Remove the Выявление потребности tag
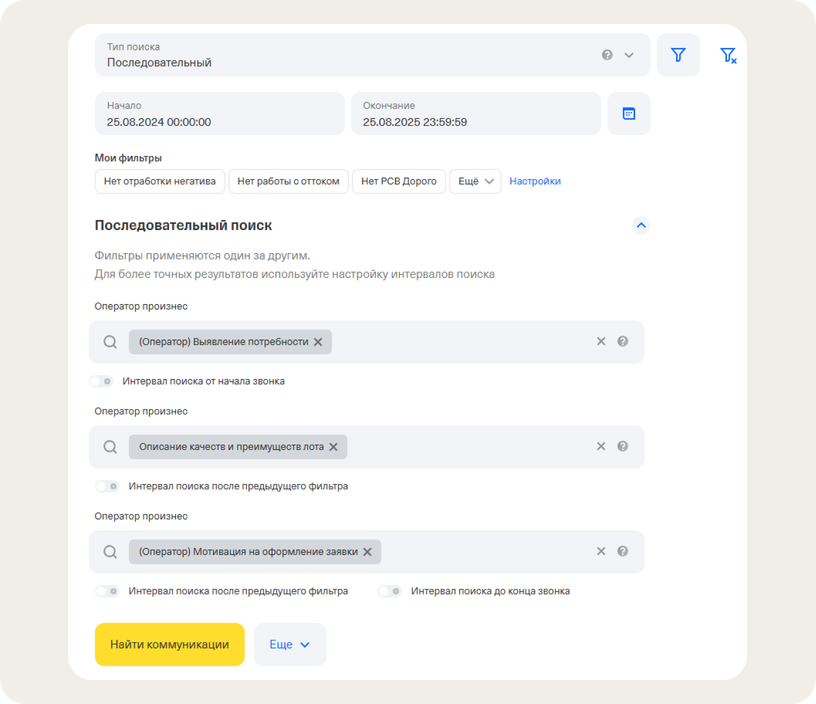This screenshot has height=704, width=816. tap(318, 342)
